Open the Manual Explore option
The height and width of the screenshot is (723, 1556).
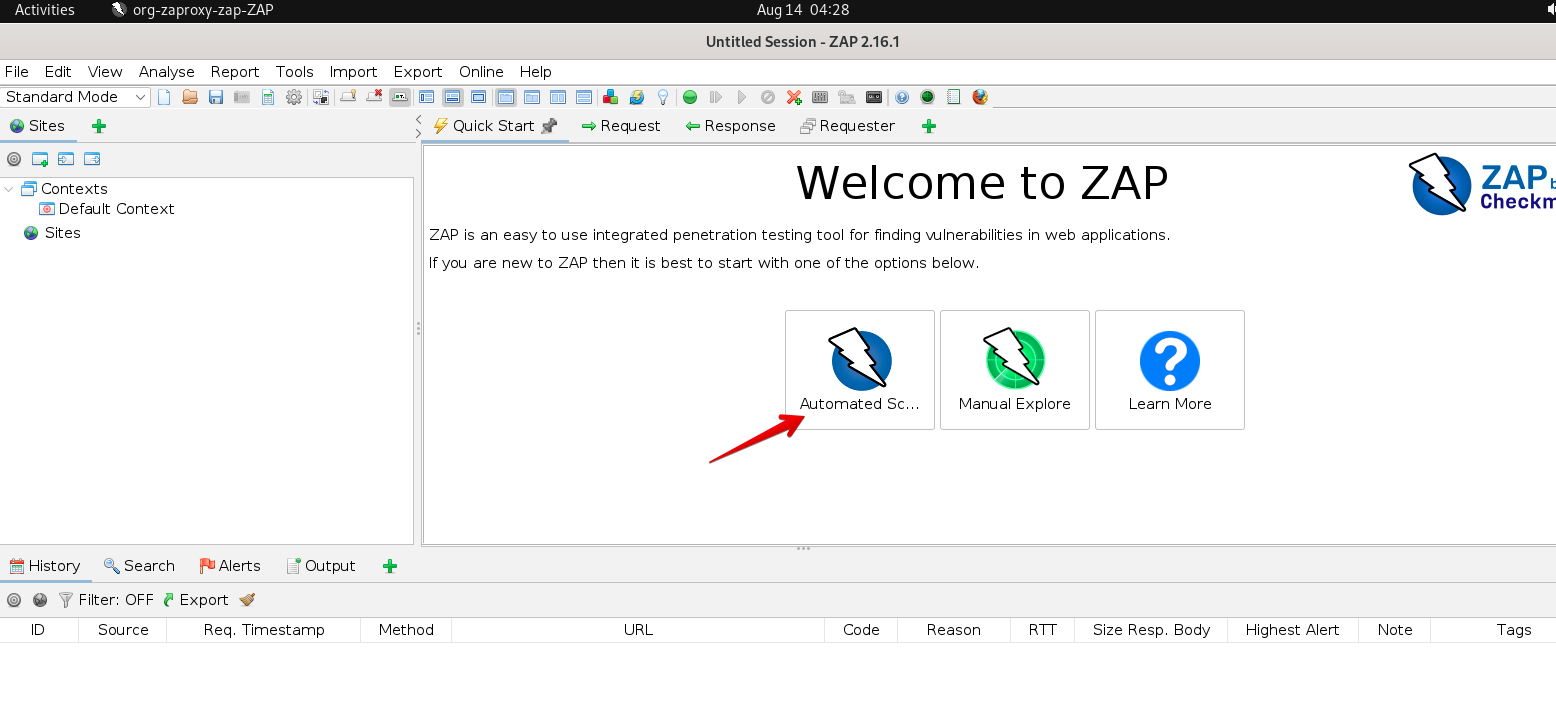[x=1014, y=370]
